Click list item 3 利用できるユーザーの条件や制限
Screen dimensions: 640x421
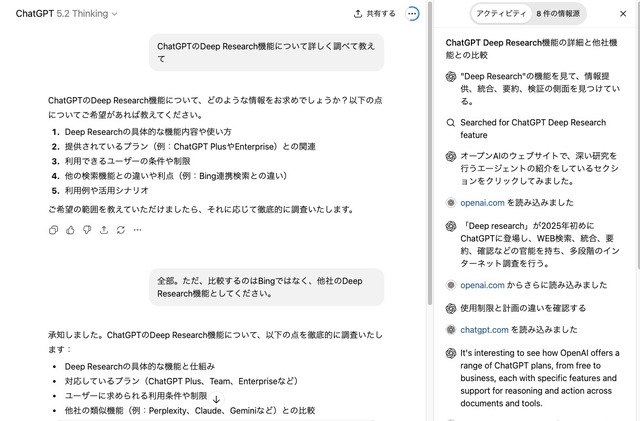pyautogui.click(x=127, y=161)
